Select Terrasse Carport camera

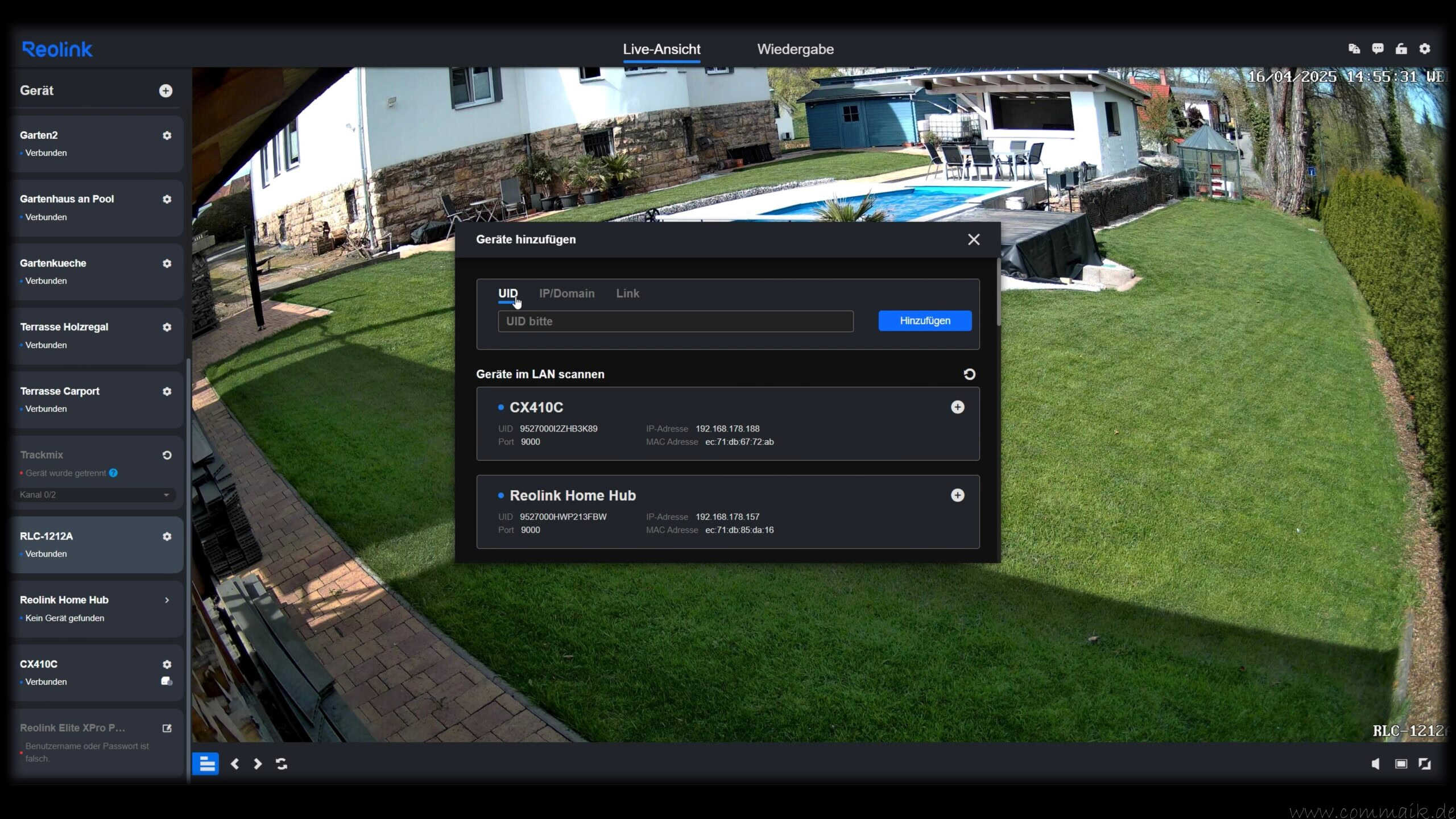[96, 400]
